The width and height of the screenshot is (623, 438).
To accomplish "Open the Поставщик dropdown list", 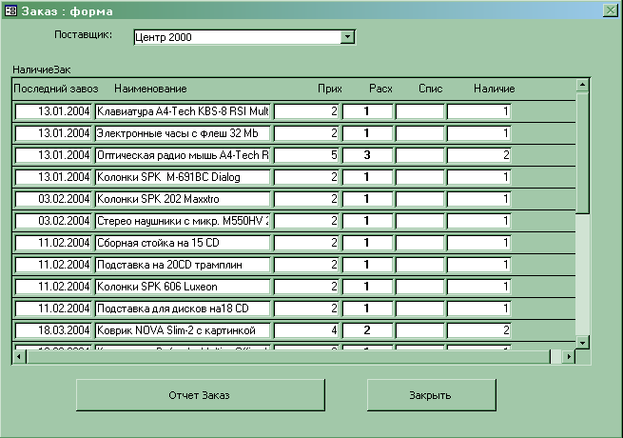I will coord(348,37).
